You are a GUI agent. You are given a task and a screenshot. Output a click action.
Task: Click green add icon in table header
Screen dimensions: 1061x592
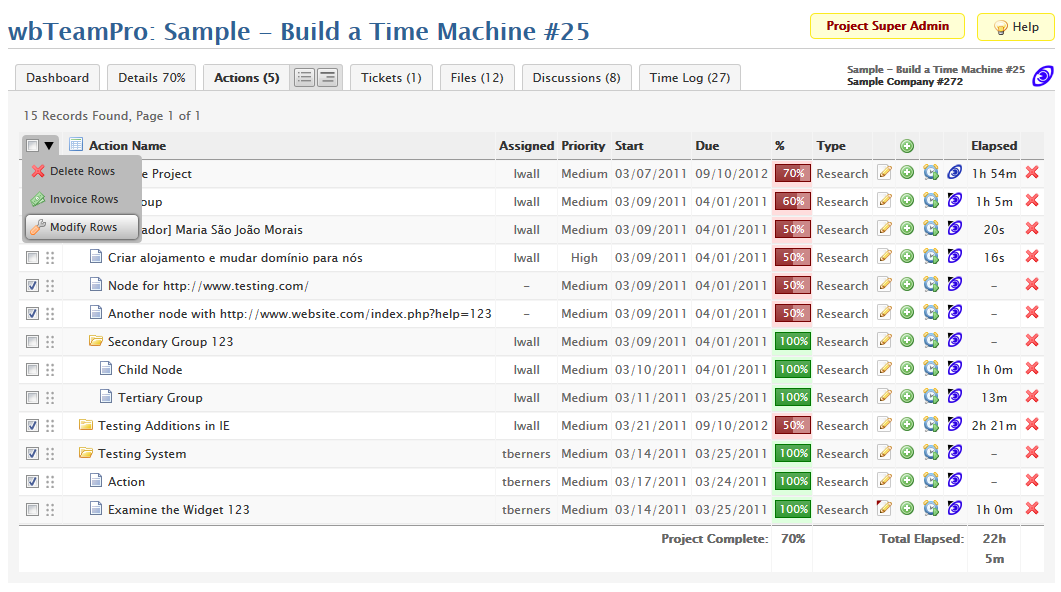tap(907, 146)
